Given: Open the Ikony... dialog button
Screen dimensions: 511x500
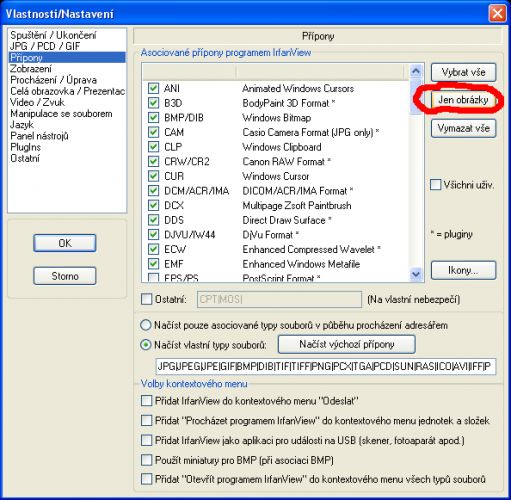Looking at the screenshot, I should 463,270.
